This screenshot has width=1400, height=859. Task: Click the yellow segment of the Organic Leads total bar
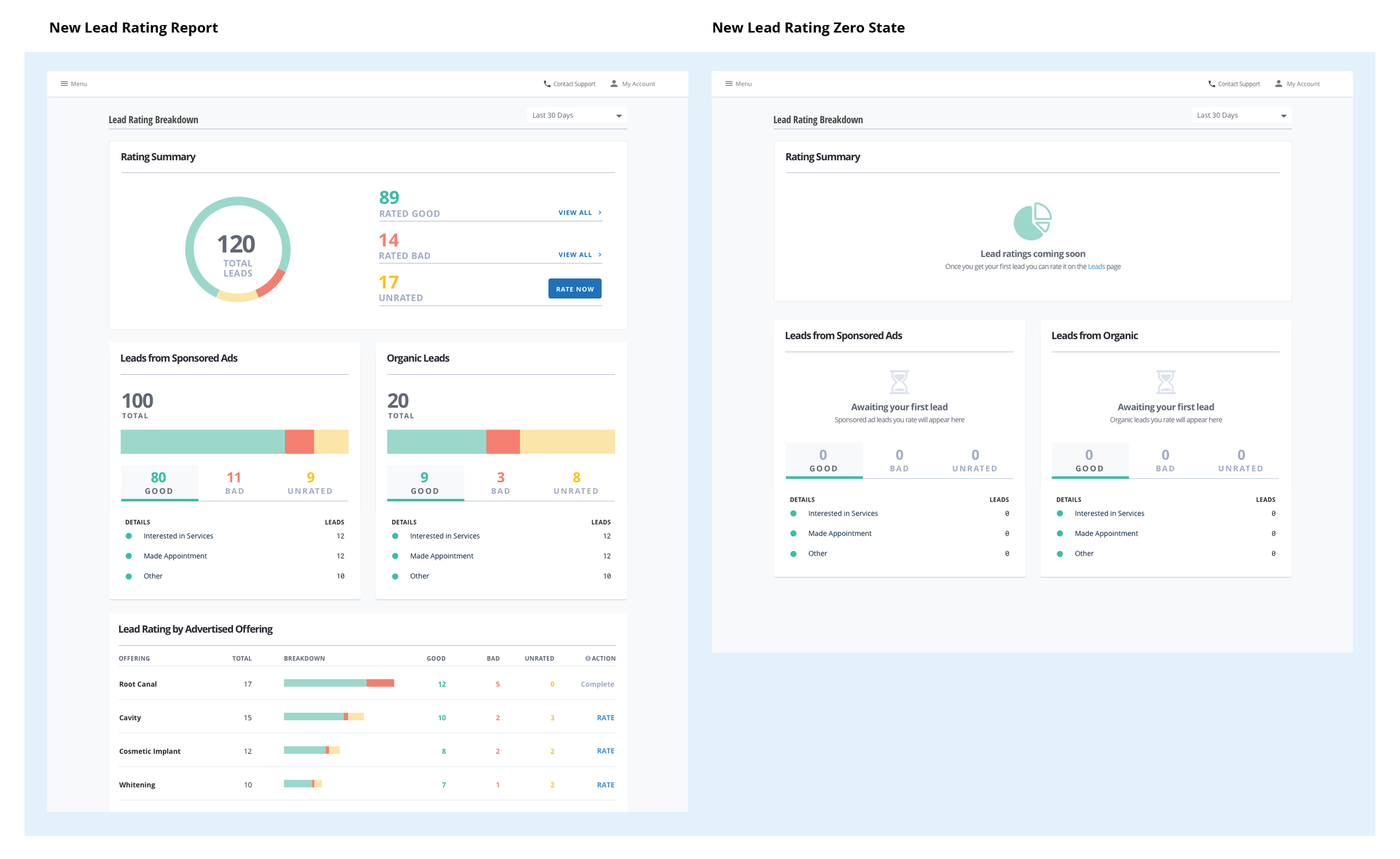tap(567, 441)
